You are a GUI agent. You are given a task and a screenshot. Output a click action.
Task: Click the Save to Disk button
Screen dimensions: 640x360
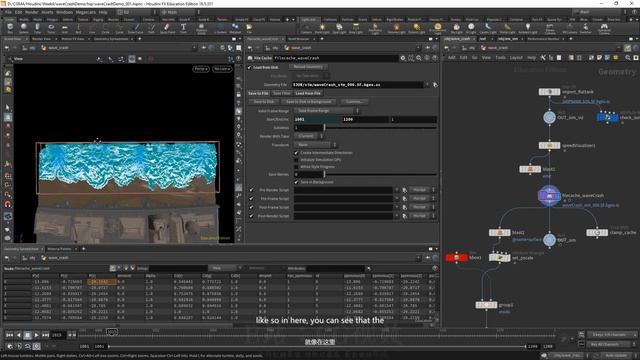click(264, 102)
